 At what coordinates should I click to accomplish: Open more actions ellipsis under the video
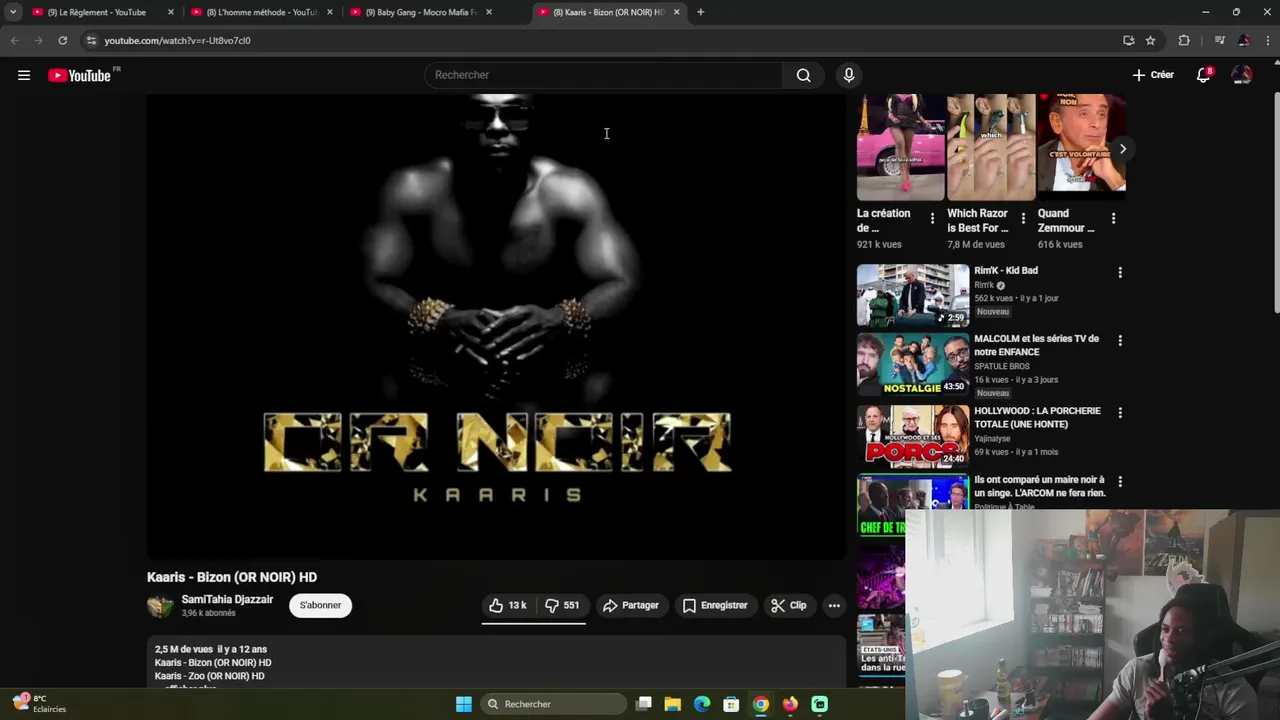click(834, 605)
